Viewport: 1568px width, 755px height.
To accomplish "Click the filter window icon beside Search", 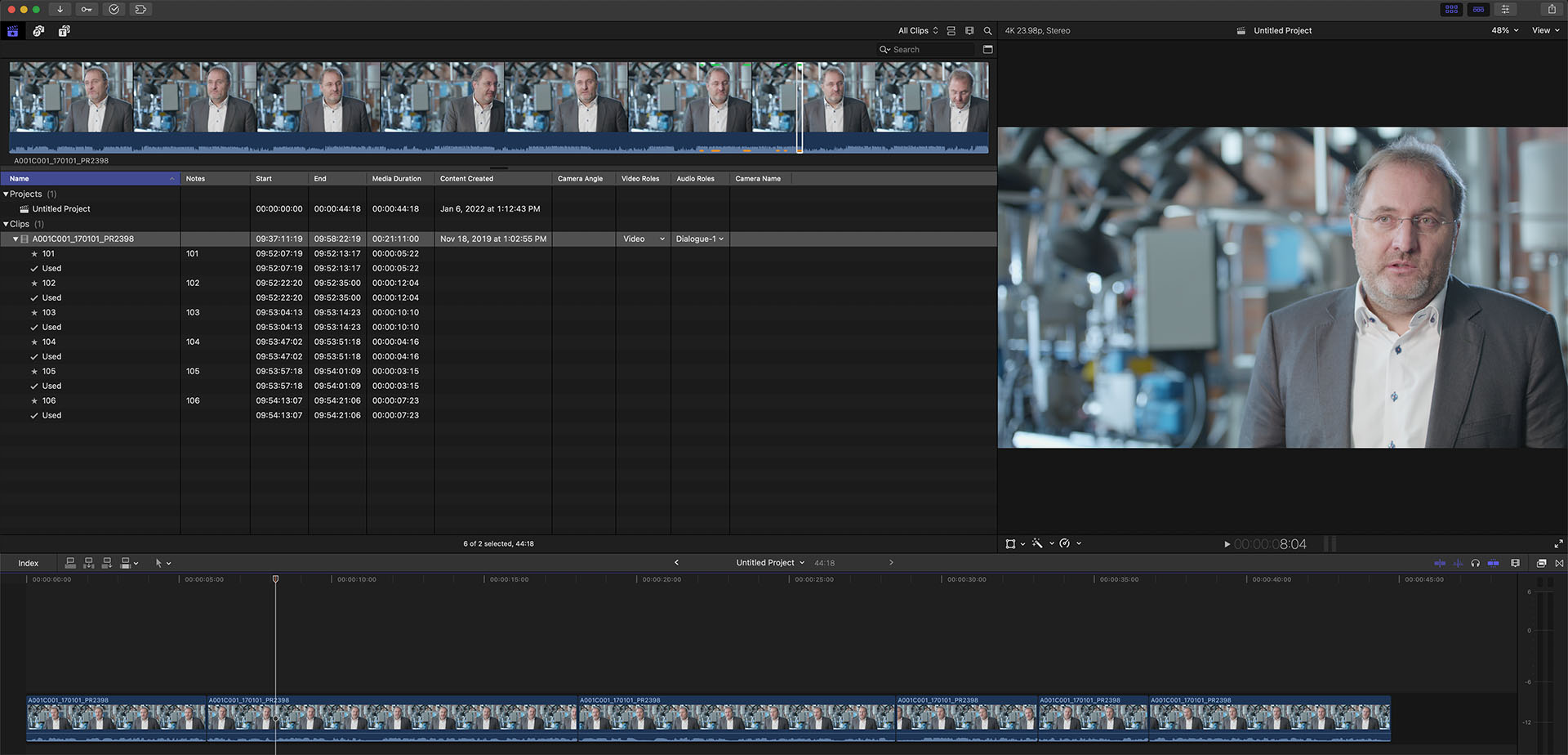I will (x=987, y=49).
